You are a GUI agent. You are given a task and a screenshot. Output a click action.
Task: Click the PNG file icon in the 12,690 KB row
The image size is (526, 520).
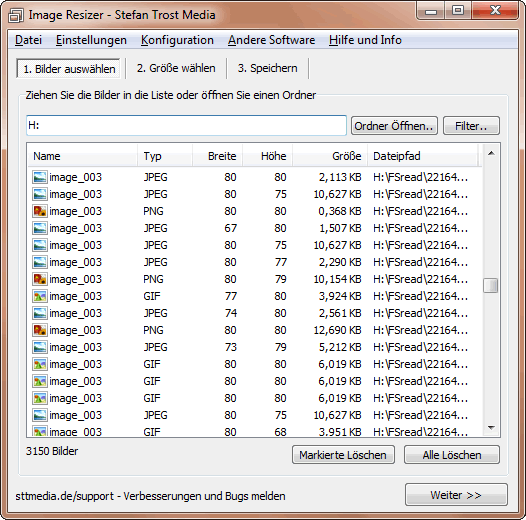40,330
